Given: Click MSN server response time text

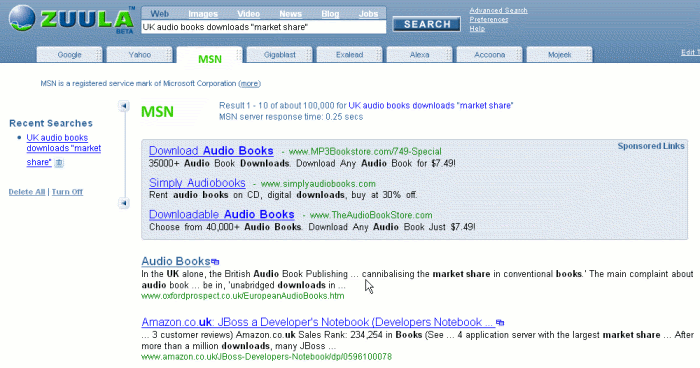Looking at the screenshot, I should 291,117.
